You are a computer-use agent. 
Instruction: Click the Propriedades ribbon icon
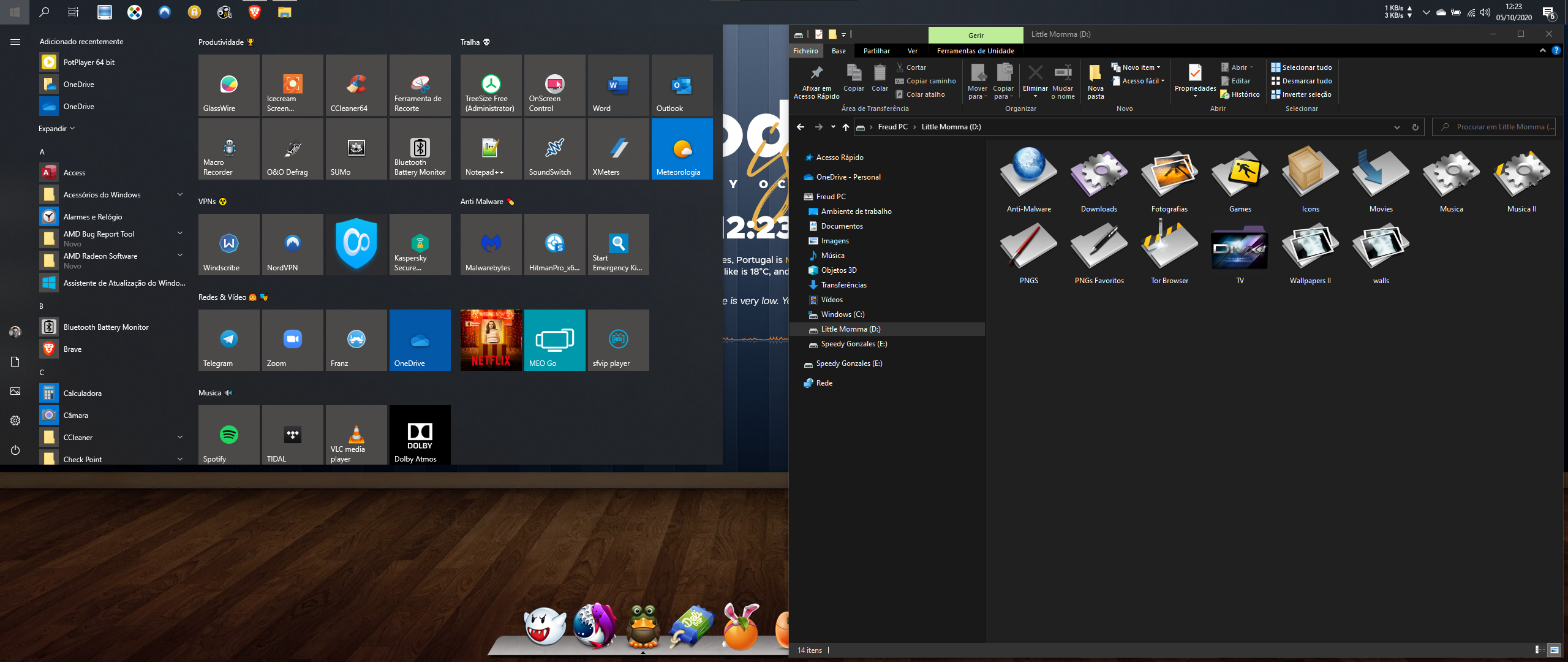point(1194,74)
